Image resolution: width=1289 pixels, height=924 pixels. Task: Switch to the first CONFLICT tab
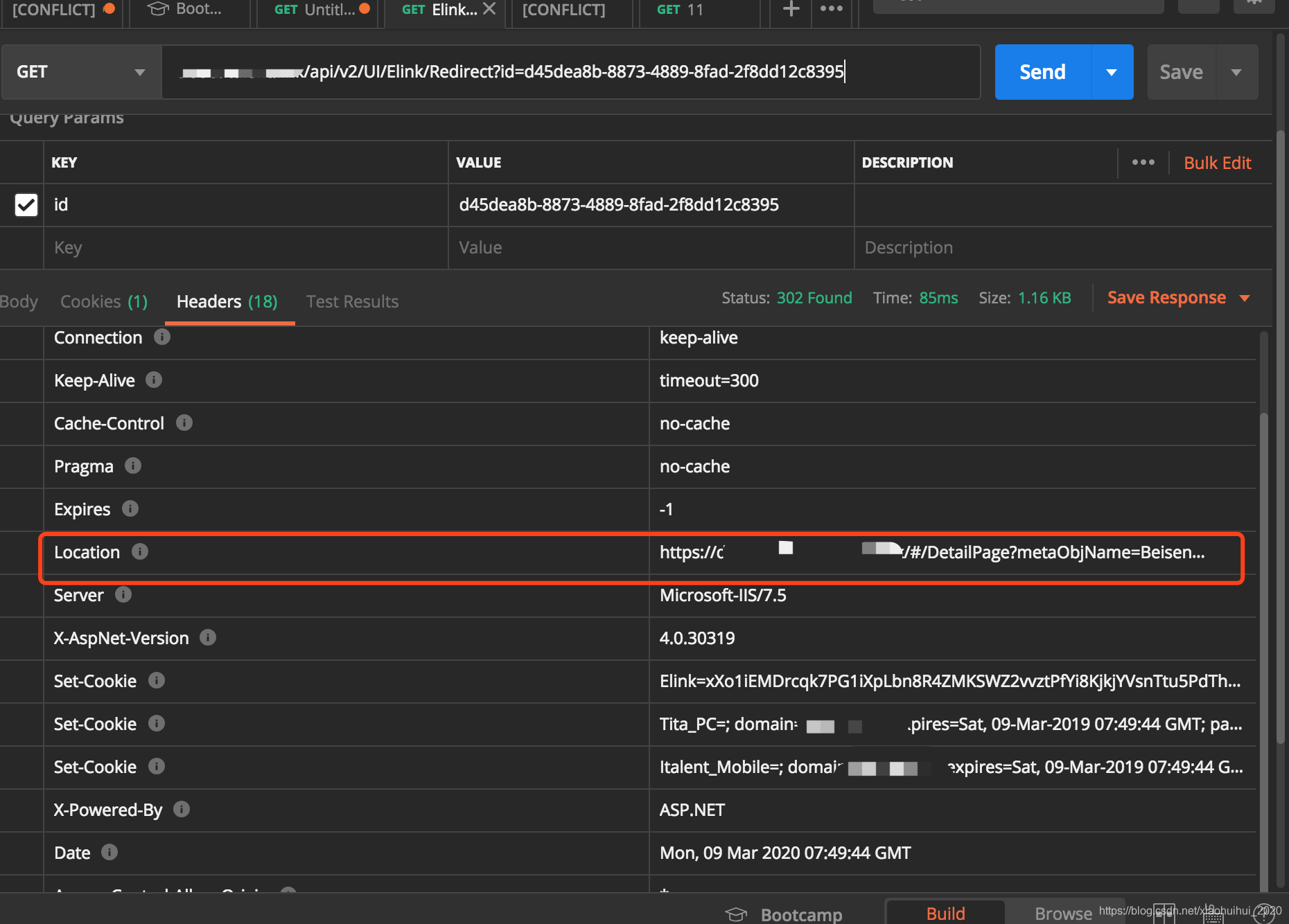62,10
